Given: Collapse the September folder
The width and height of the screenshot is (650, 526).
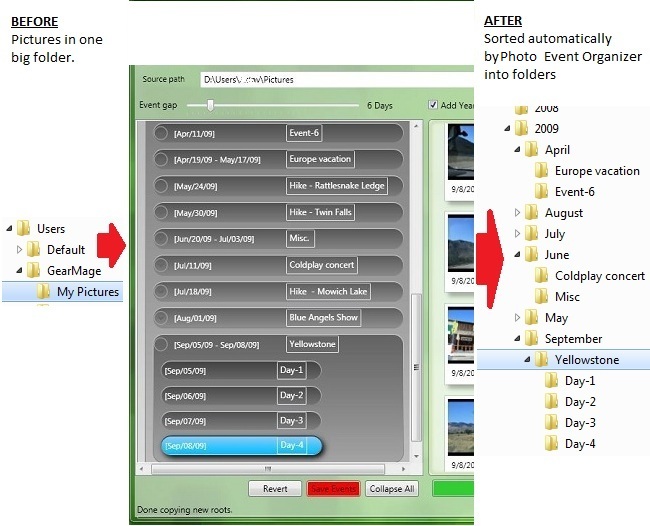Looking at the screenshot, I should click(517, 339).
